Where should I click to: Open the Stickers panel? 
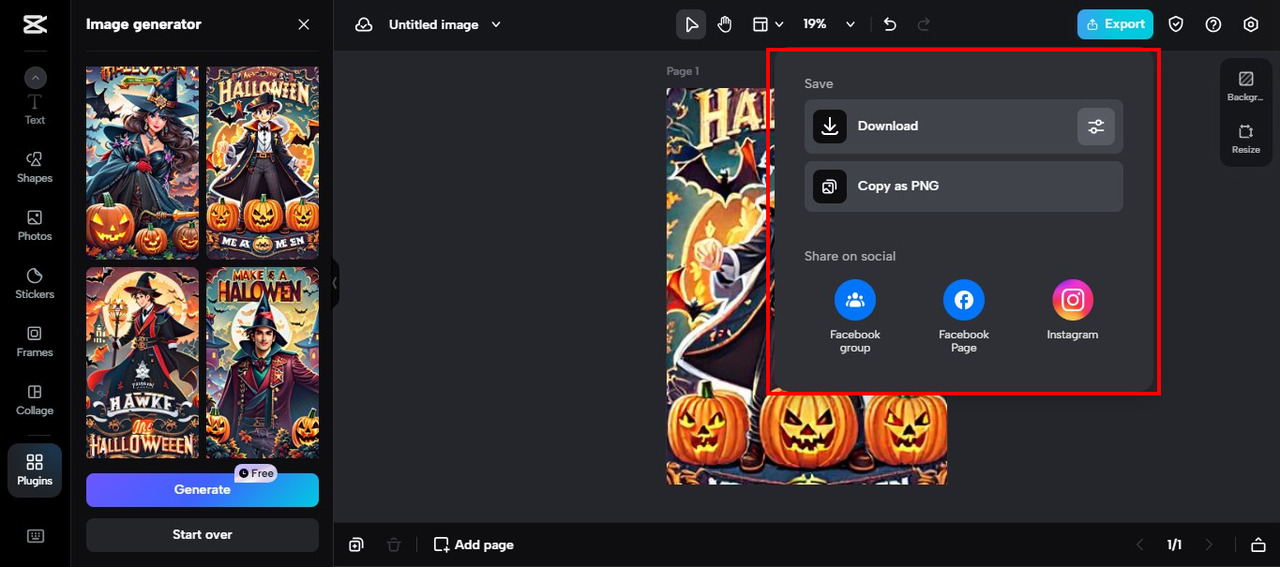click(x=35, y=283)
